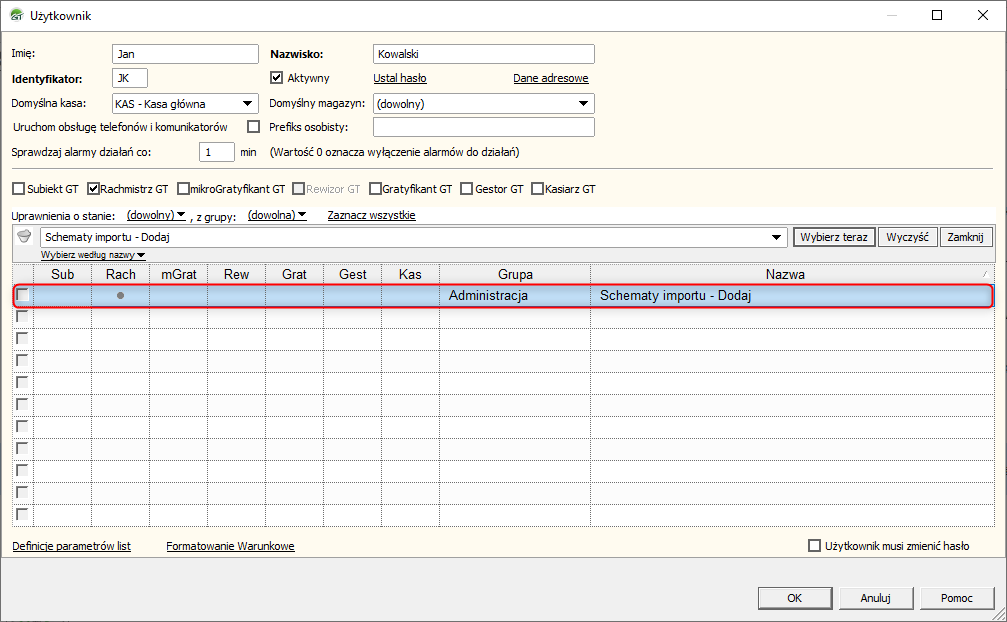
Task: Click the Anuluj button
Action: point(875,598)
